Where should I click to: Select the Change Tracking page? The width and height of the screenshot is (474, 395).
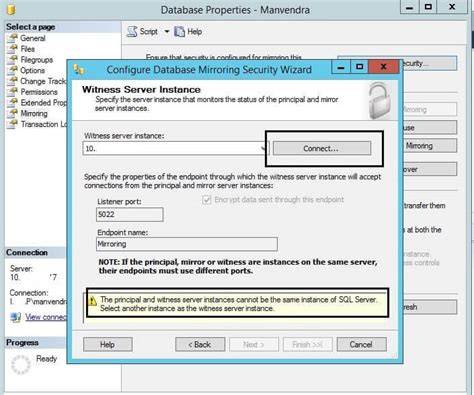[x=43, y=81]
